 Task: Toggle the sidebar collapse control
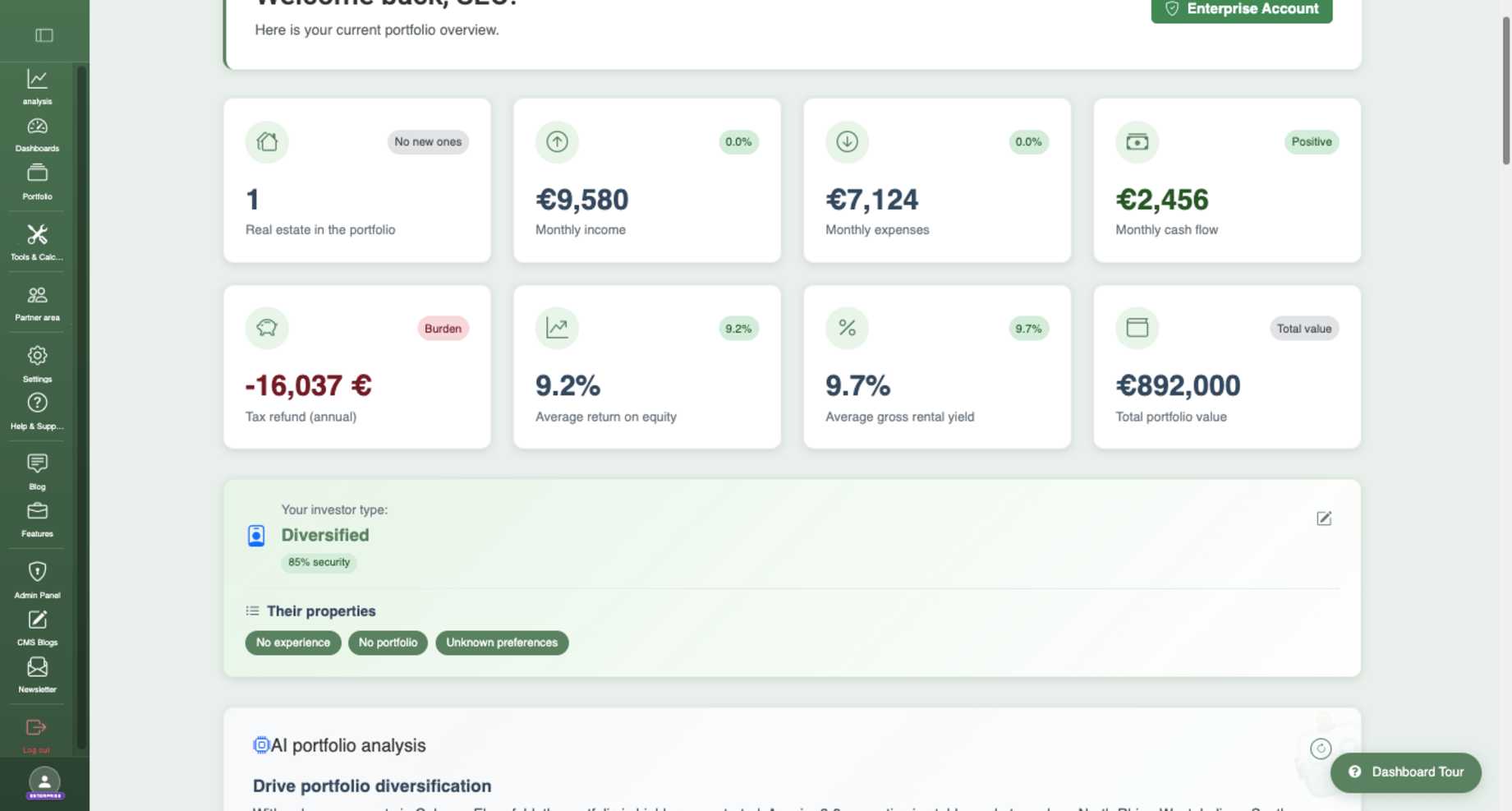[x=44, y=35]
